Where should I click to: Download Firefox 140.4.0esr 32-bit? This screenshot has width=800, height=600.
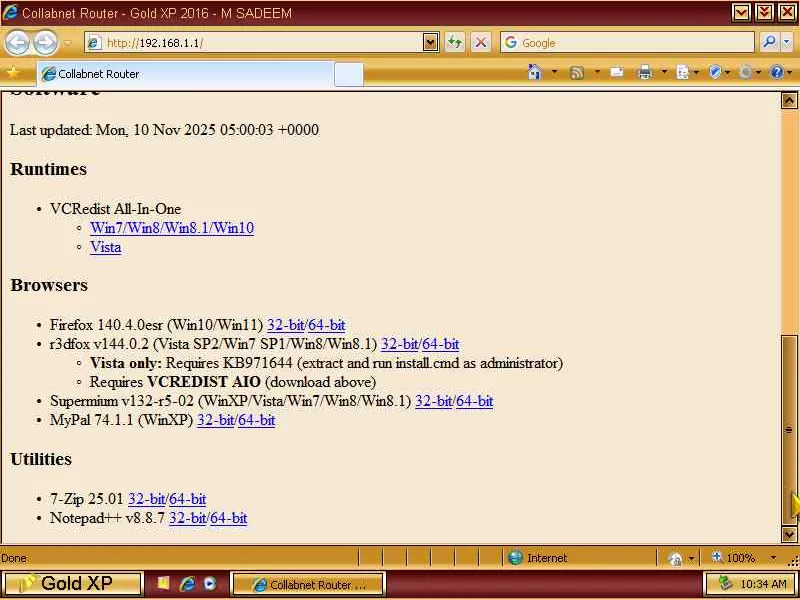(x=286, y=325)
